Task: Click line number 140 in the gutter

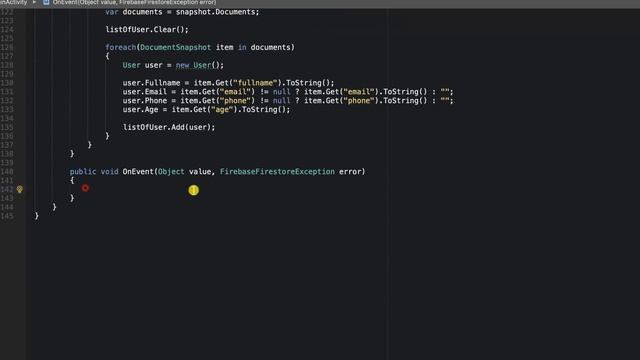Action: point(7,172)
